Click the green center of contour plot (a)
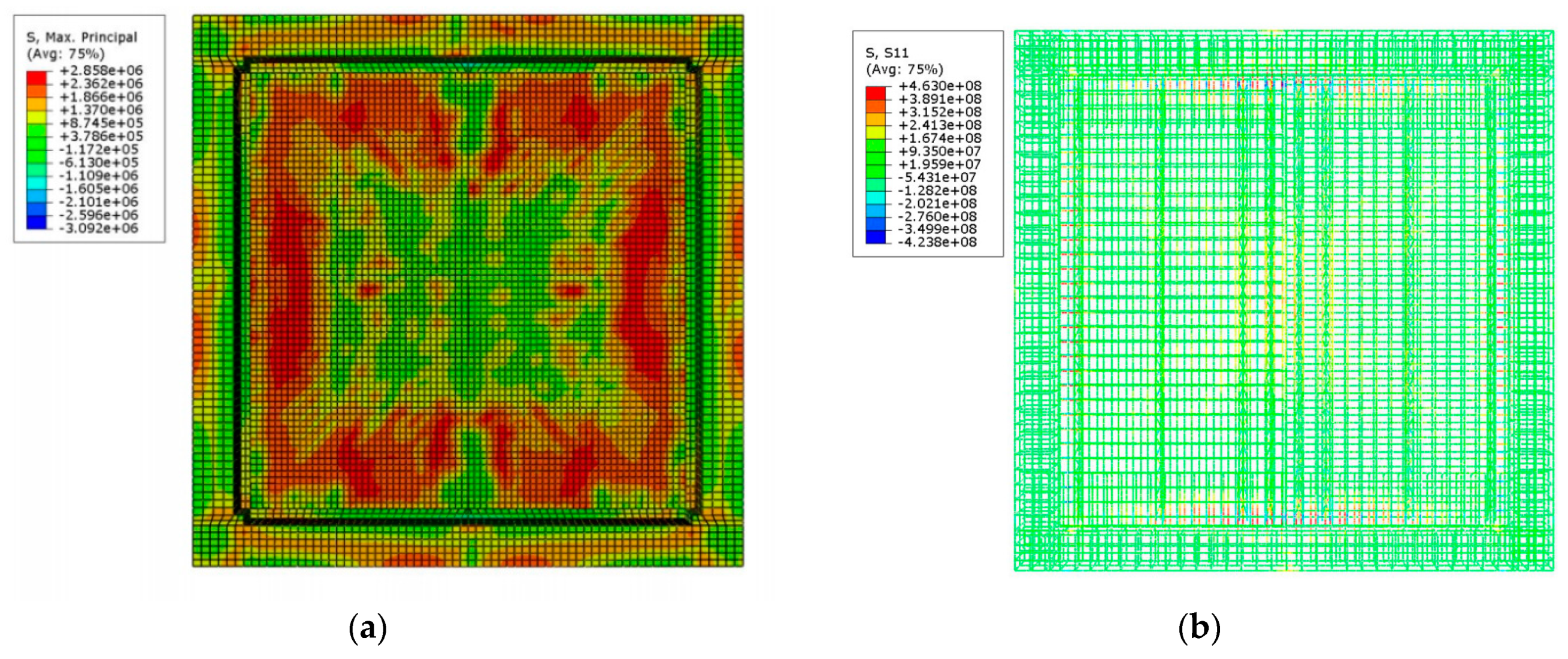The height and width of the screenshot is (659, 1568). [468, 292]
